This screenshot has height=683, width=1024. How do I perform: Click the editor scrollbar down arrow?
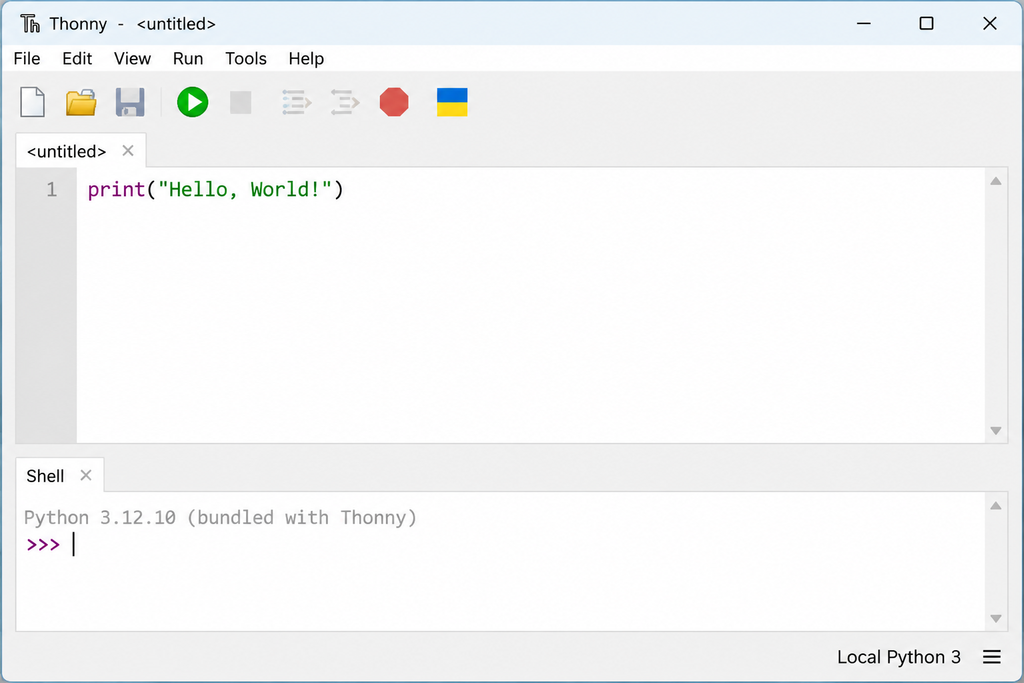point(996,430)
